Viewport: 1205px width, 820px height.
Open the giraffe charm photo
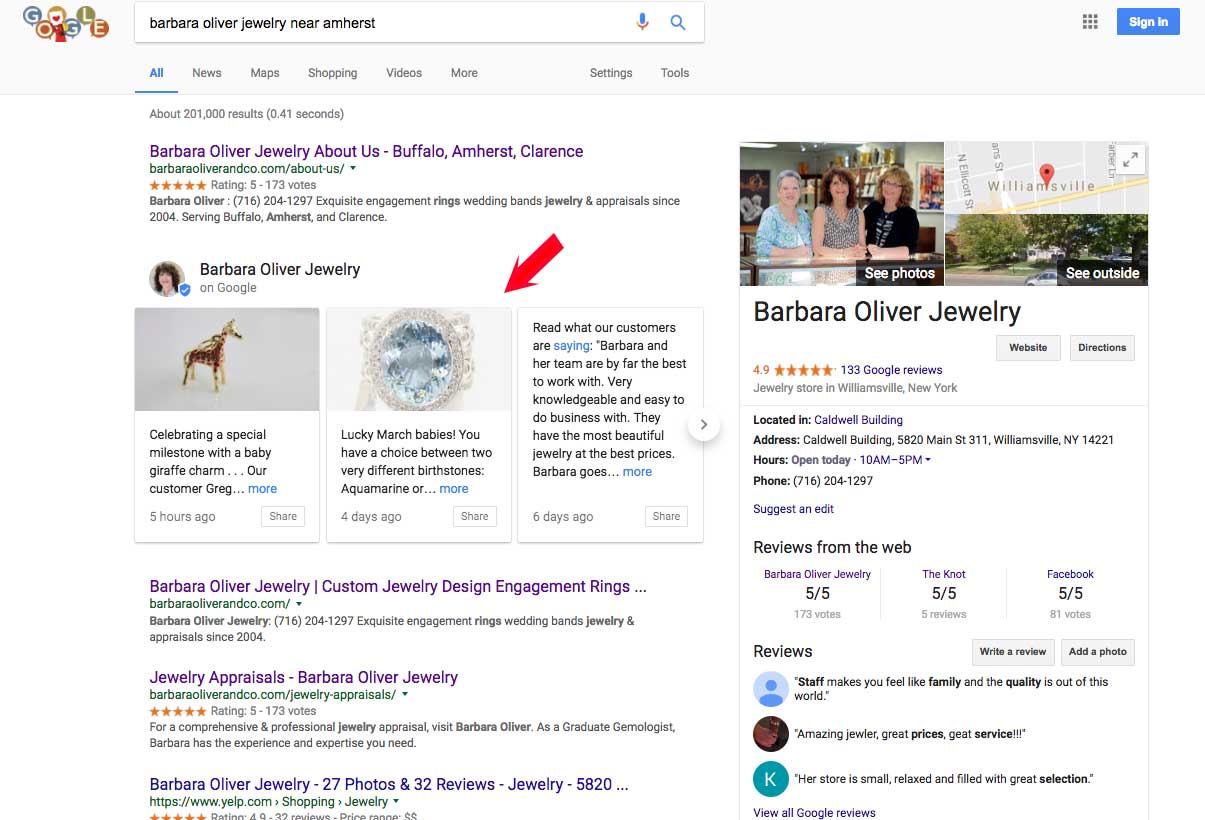227,359
